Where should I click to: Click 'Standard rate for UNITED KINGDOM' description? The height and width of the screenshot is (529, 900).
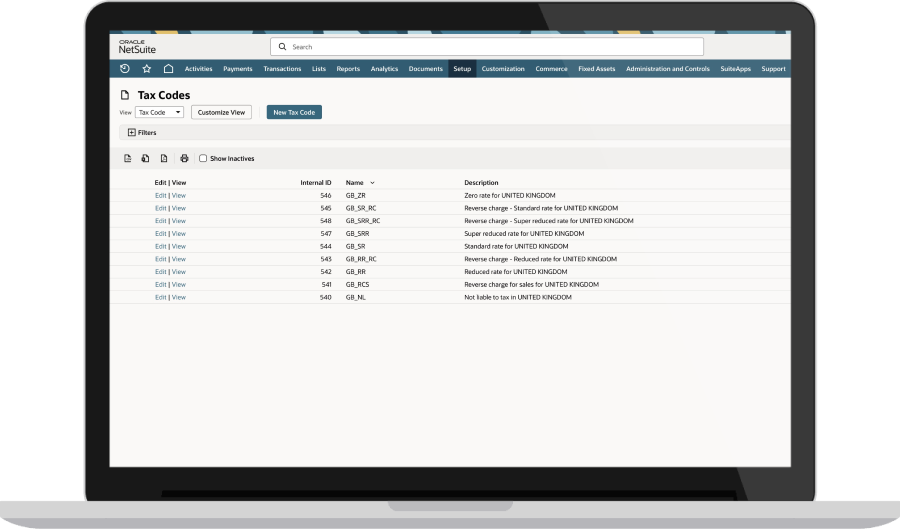(x=516, y=246)
